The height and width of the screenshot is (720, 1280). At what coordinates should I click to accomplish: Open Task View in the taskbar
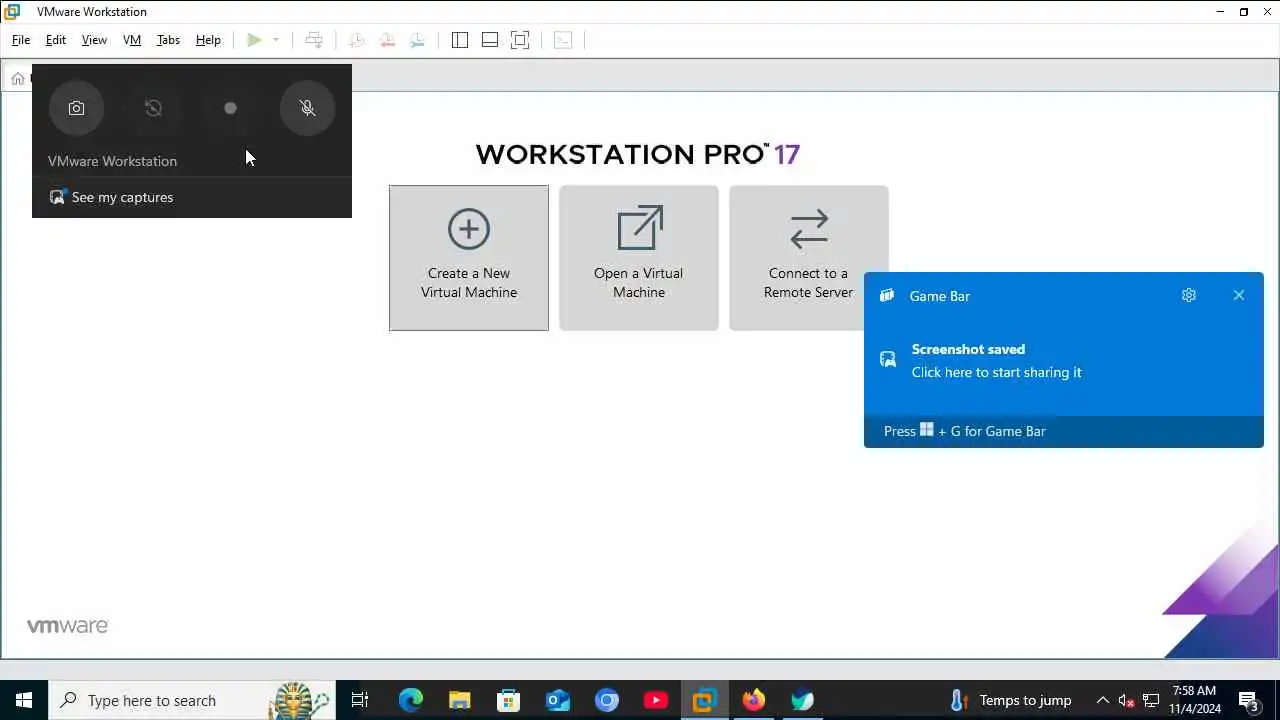pos(360,700)
